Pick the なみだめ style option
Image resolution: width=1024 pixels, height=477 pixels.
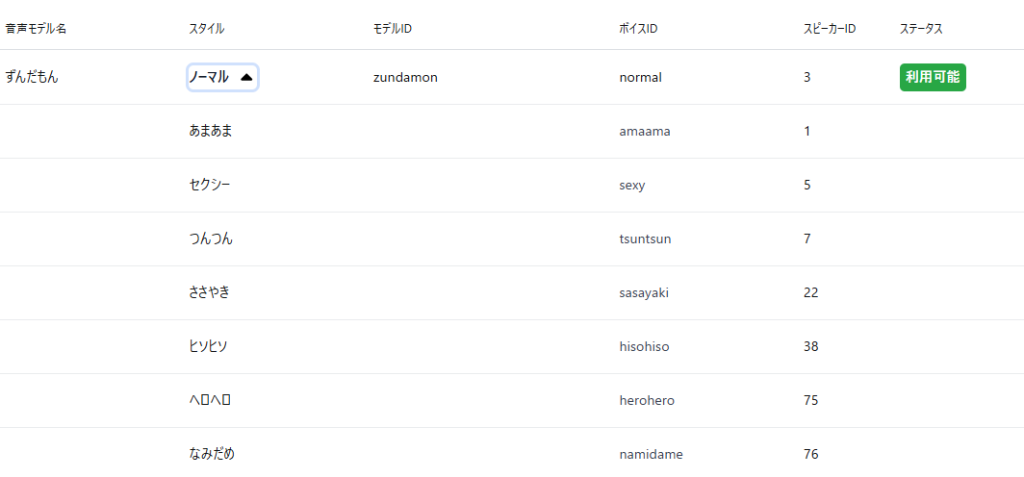(x=211, y=454)
